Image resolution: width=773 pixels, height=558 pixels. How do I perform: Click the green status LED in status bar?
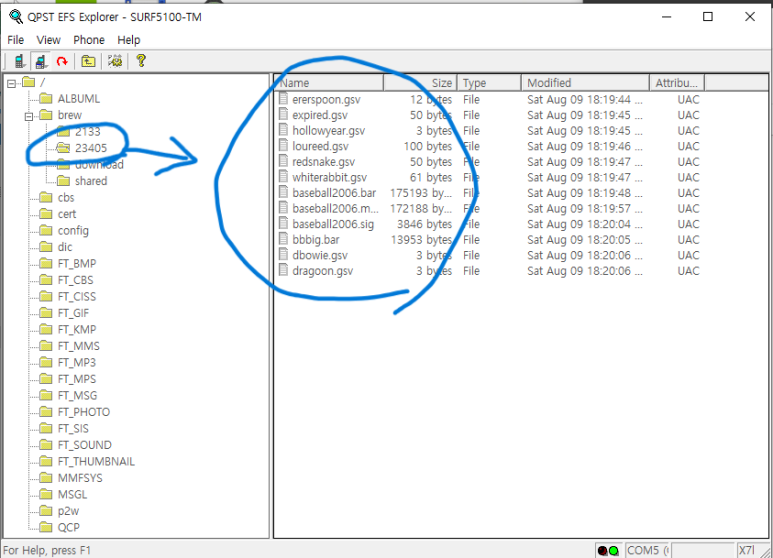pos(614,551)
